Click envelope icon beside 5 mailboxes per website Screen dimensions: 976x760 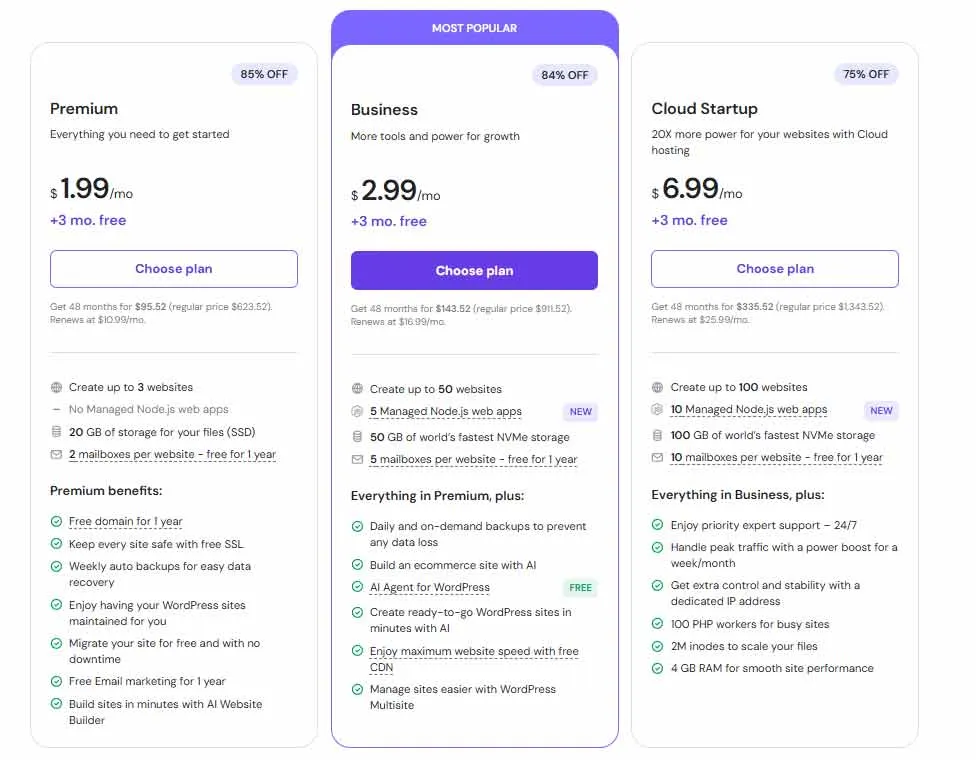pos(357,460)
